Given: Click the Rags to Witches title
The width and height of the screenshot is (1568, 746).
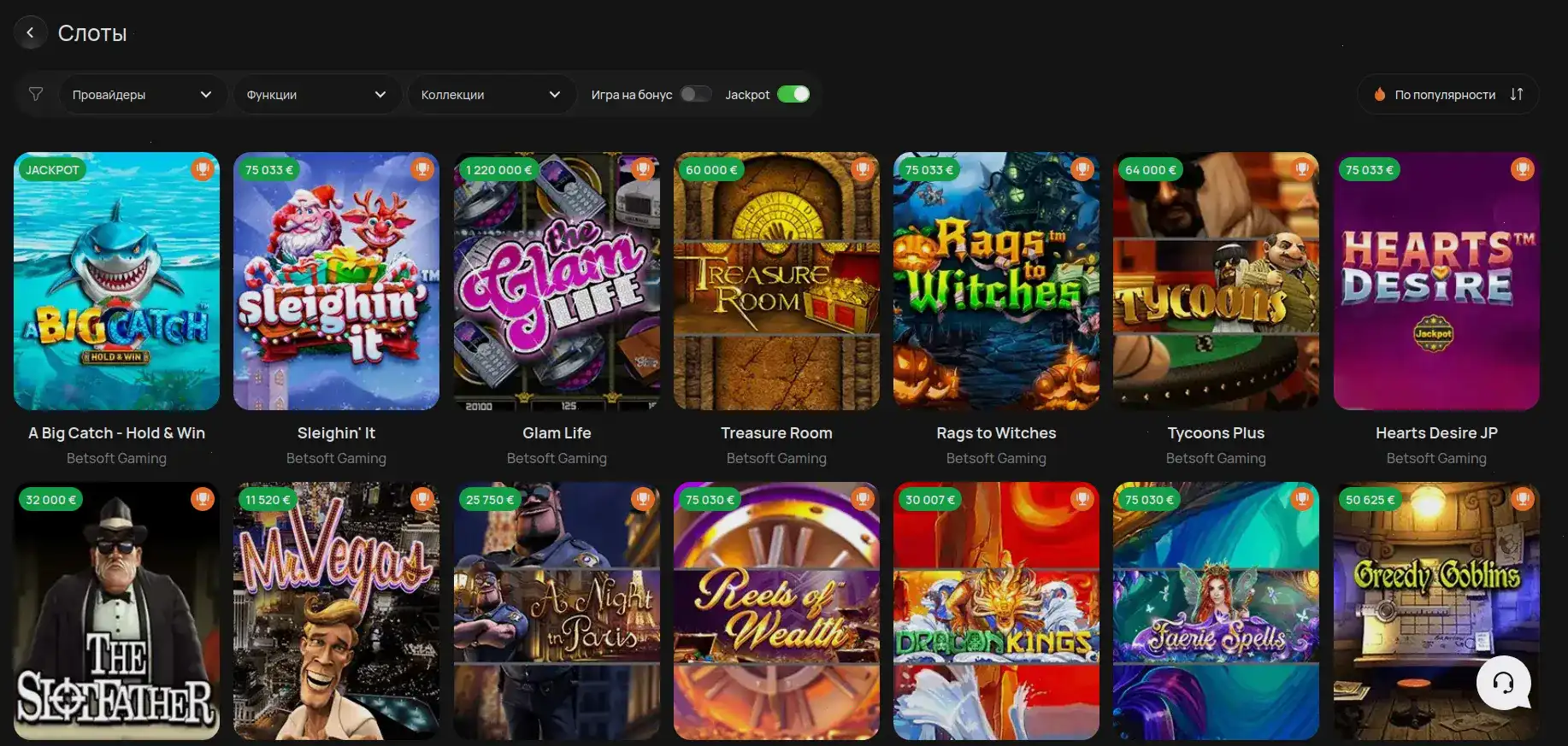Looking at the screenshot, I should click(x=996, y=433).
